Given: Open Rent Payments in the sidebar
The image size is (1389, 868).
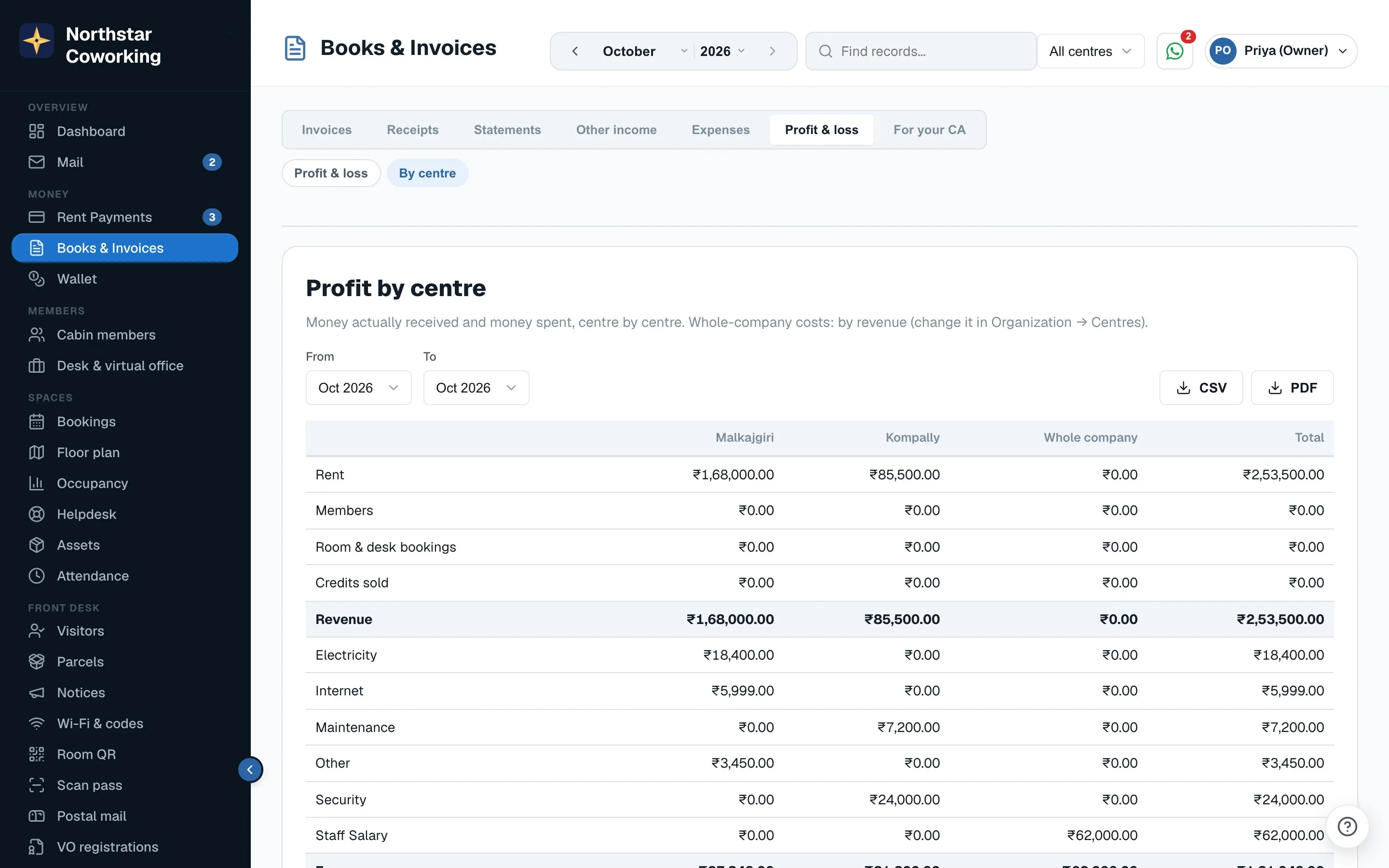Looking at the screenshot, I should (x=124, y=217).
